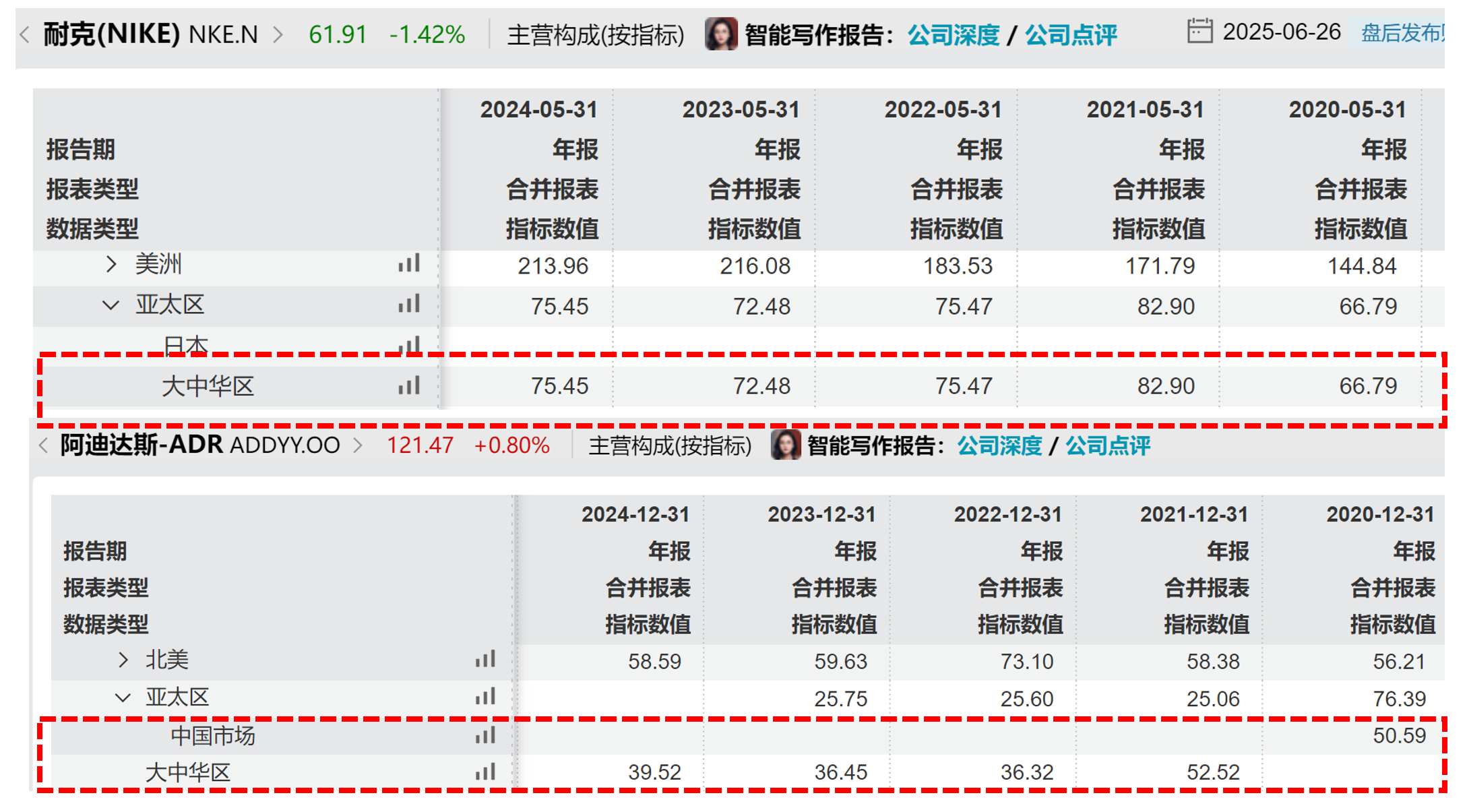Open Adidas 公司深度 report link
This screenshot has height=812, width=1467.
[x=999, y=445]
